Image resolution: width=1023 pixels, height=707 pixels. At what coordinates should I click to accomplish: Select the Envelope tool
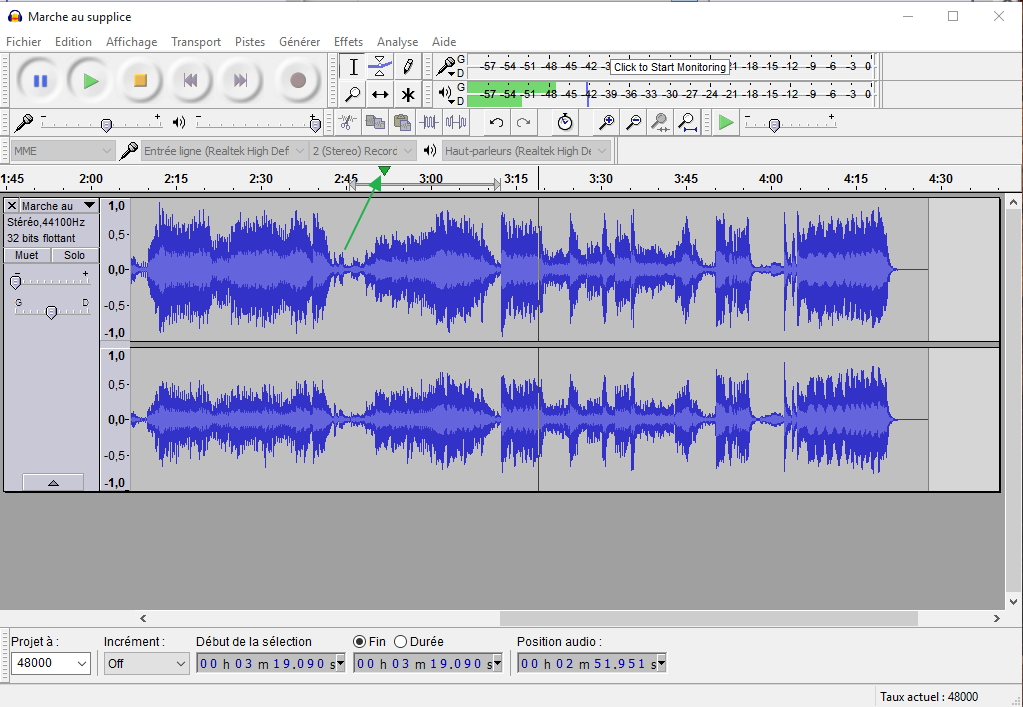pyautogui.click(x=380, y=67)
